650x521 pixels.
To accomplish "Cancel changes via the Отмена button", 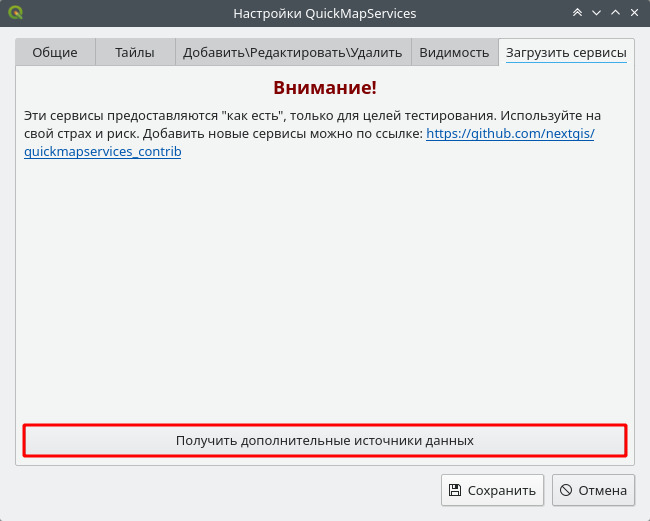I will (594, 490).
